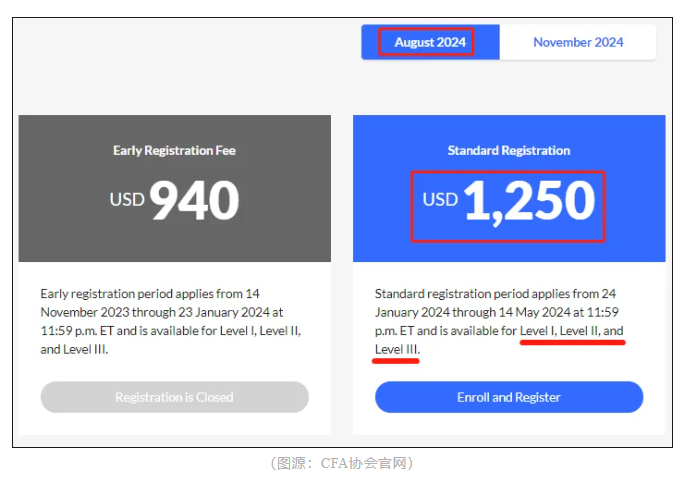Click the USD label beside 940
The height and width of the screenshot is (478, 683).
127,200
